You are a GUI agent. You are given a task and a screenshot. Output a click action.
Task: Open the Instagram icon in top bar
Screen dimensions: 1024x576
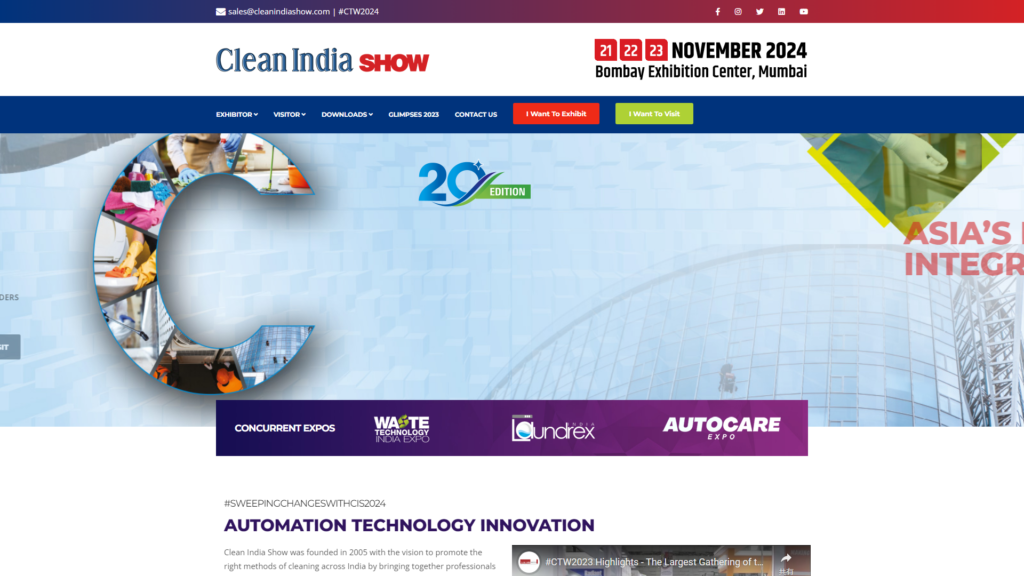(x=738, y=11)
